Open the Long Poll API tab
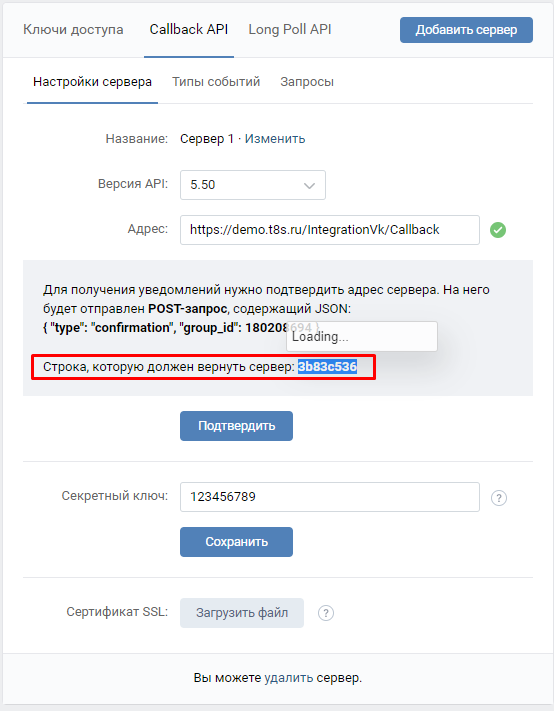 (x=290, y=29)
